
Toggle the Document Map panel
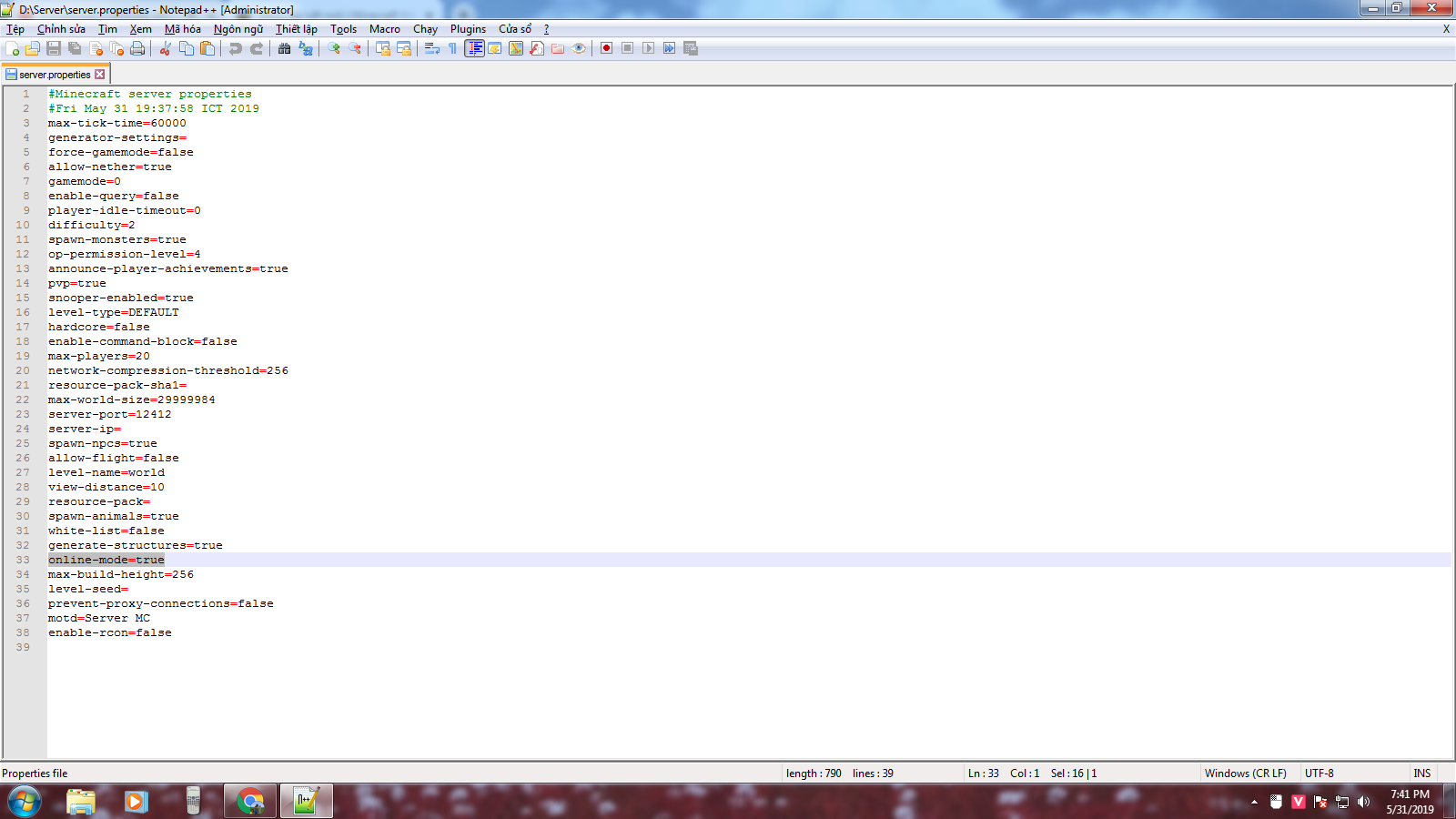coord(516,48)
